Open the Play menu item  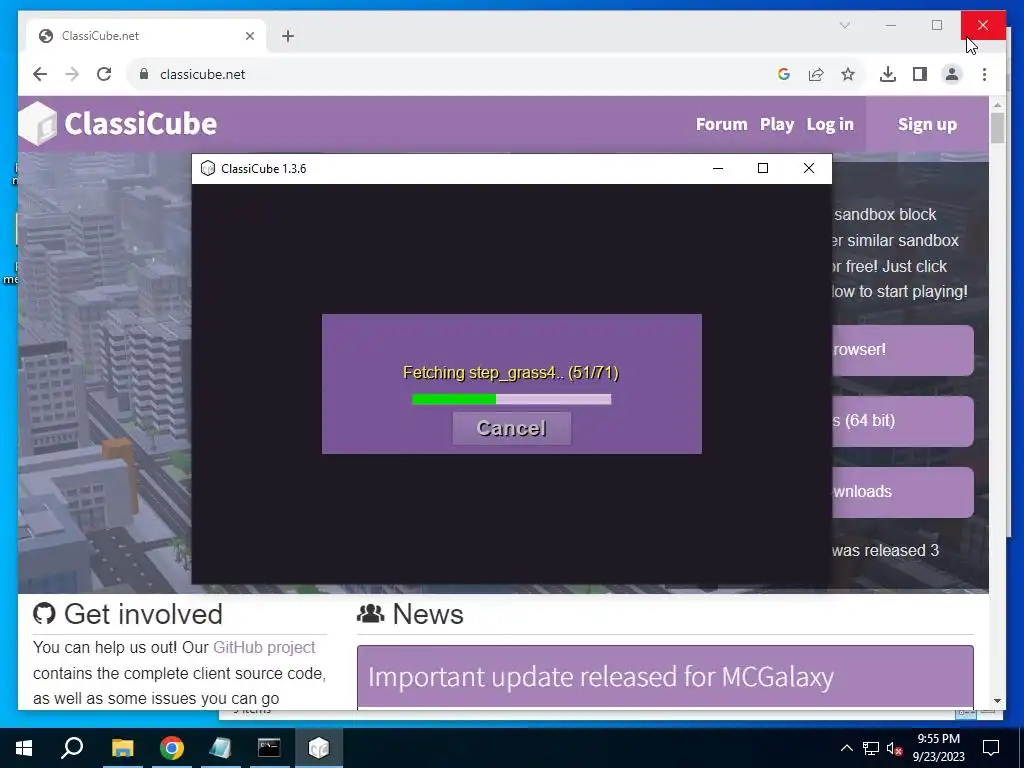click(x=776, y=124)
